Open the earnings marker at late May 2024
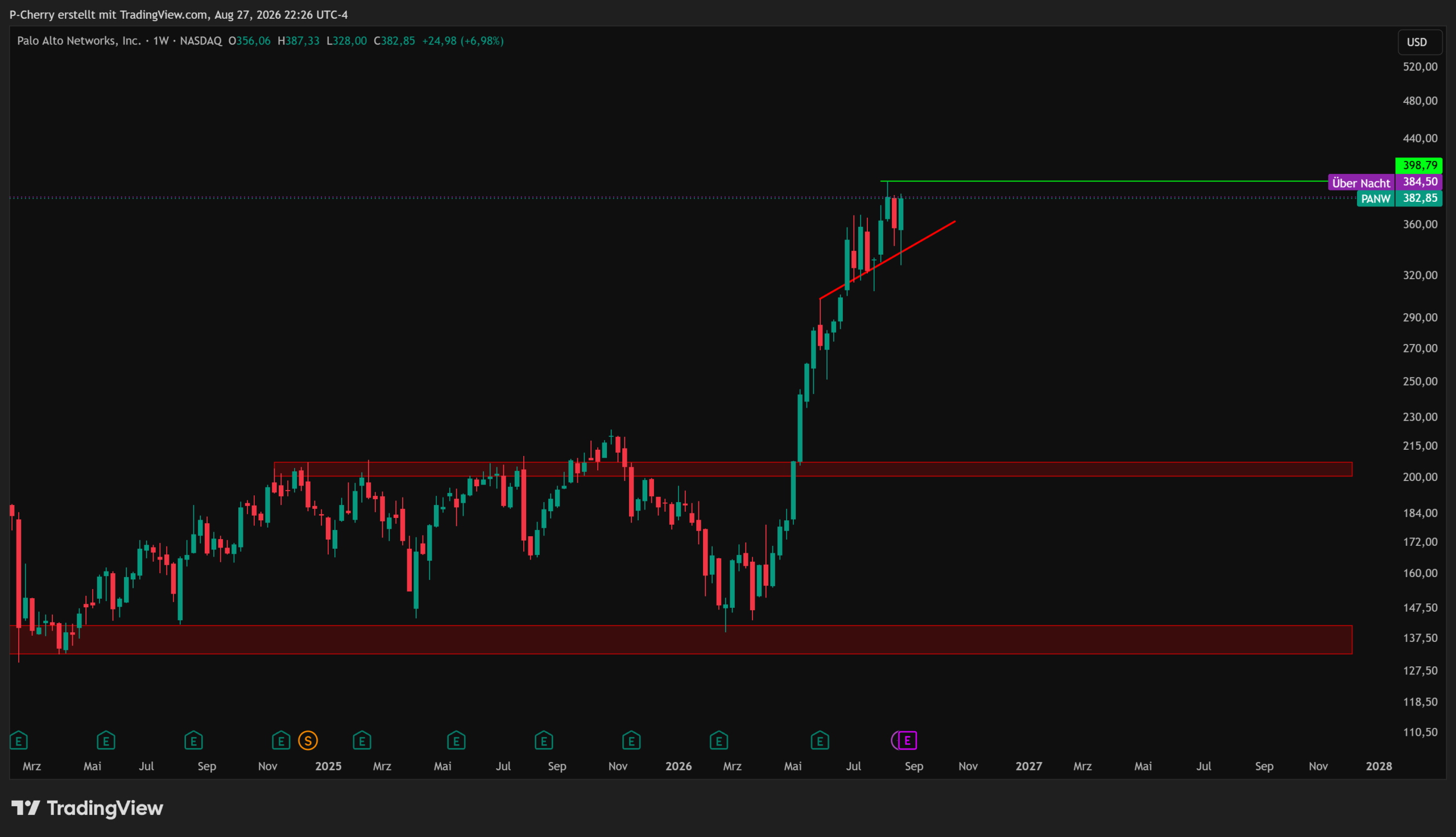Image resolution: width=1456 pixels, height=837 pixels. pos(106,740)
